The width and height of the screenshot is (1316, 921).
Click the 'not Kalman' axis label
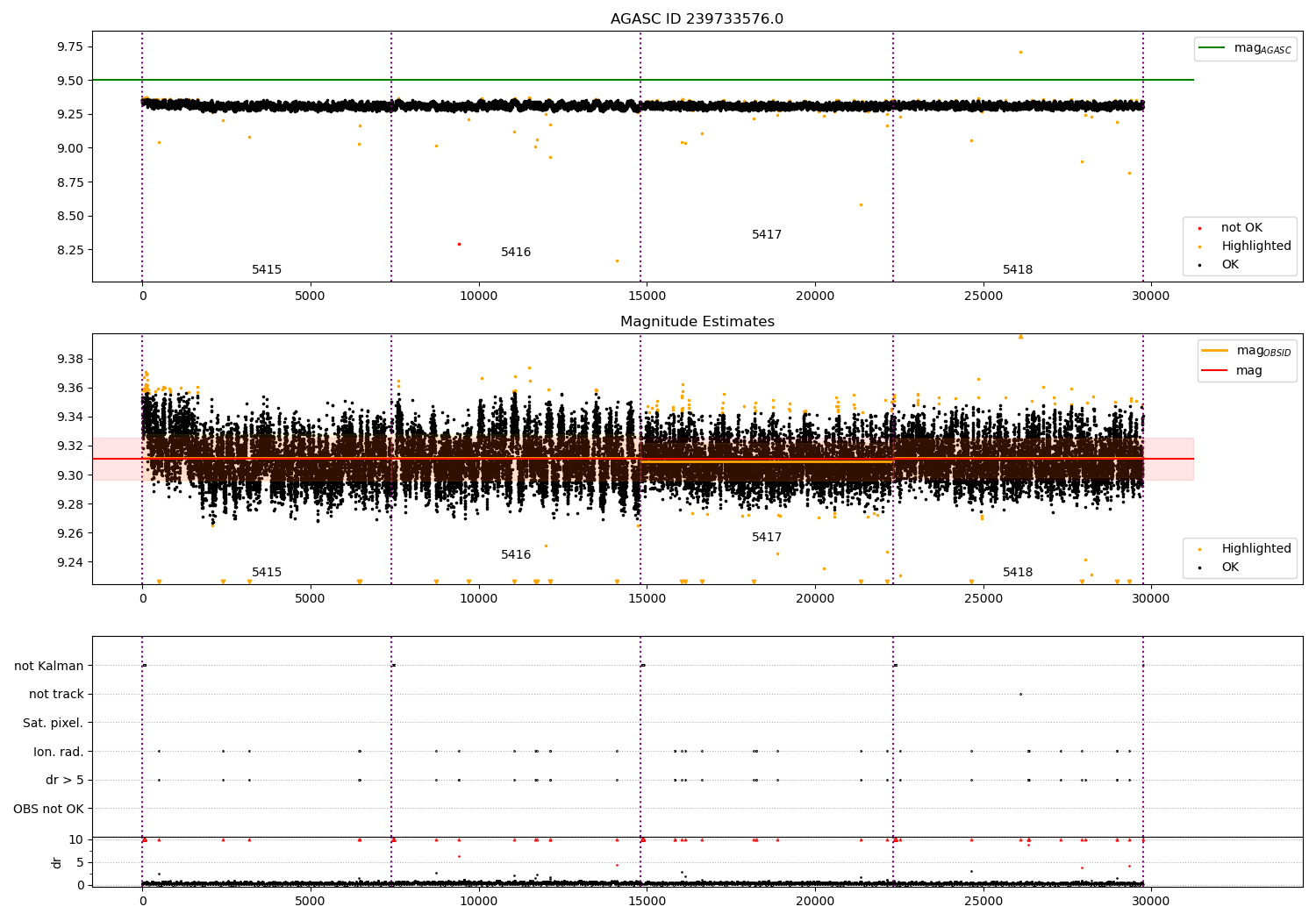(x=49, y=666)
